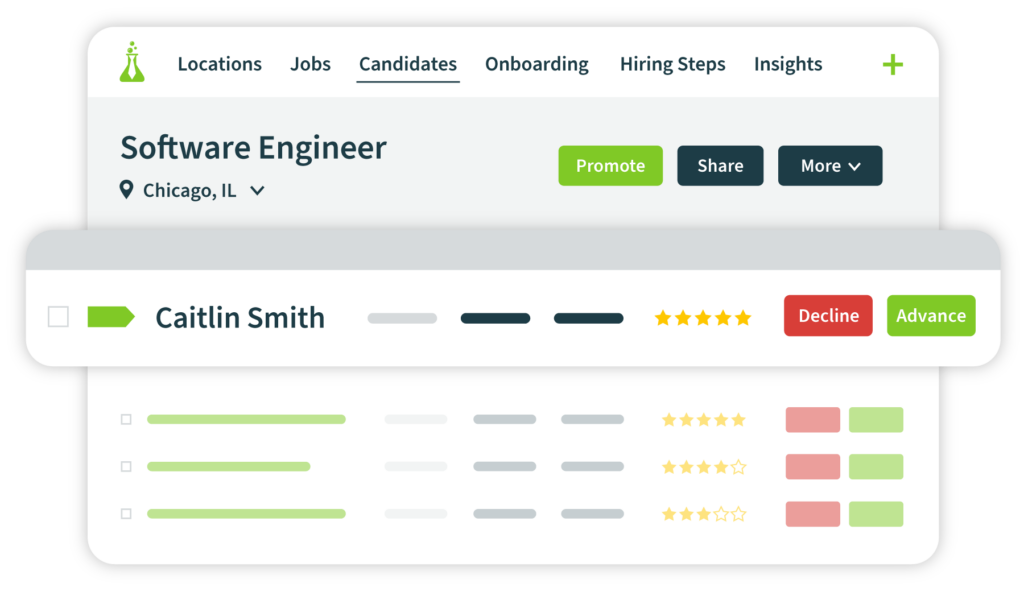1024x596 pixels.
Task: Expand the Chicago, IL location dropdown
Action: (258, 191)
